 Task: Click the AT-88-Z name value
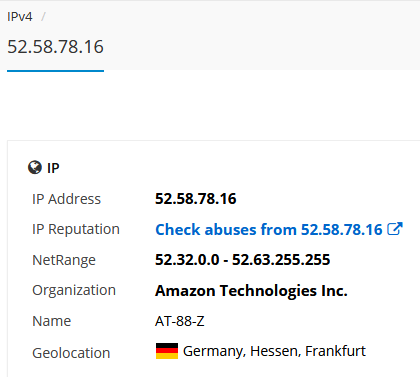click(180, 321)
